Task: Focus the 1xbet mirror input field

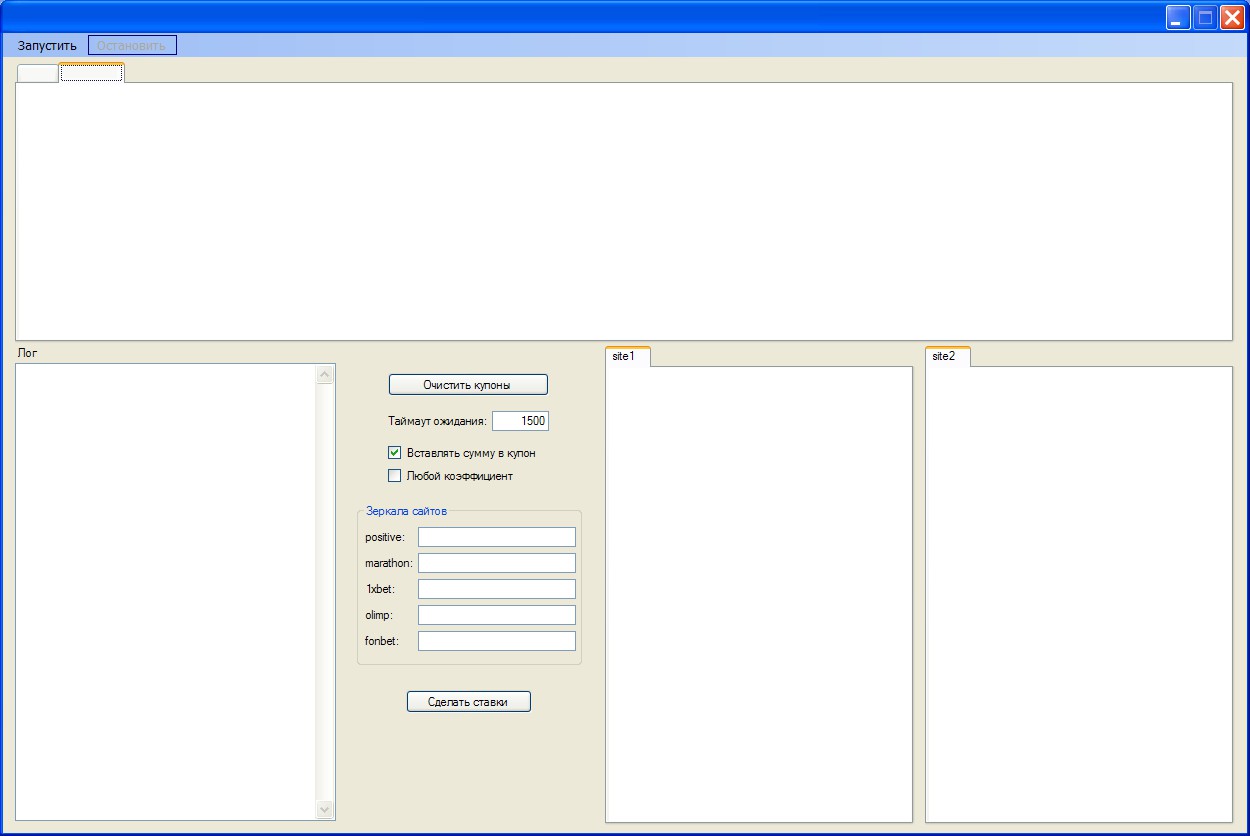Action: tap(497, 589)
